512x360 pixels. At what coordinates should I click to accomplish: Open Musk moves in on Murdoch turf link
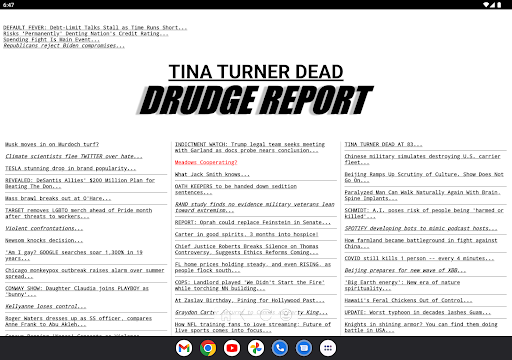click(52, 144)
